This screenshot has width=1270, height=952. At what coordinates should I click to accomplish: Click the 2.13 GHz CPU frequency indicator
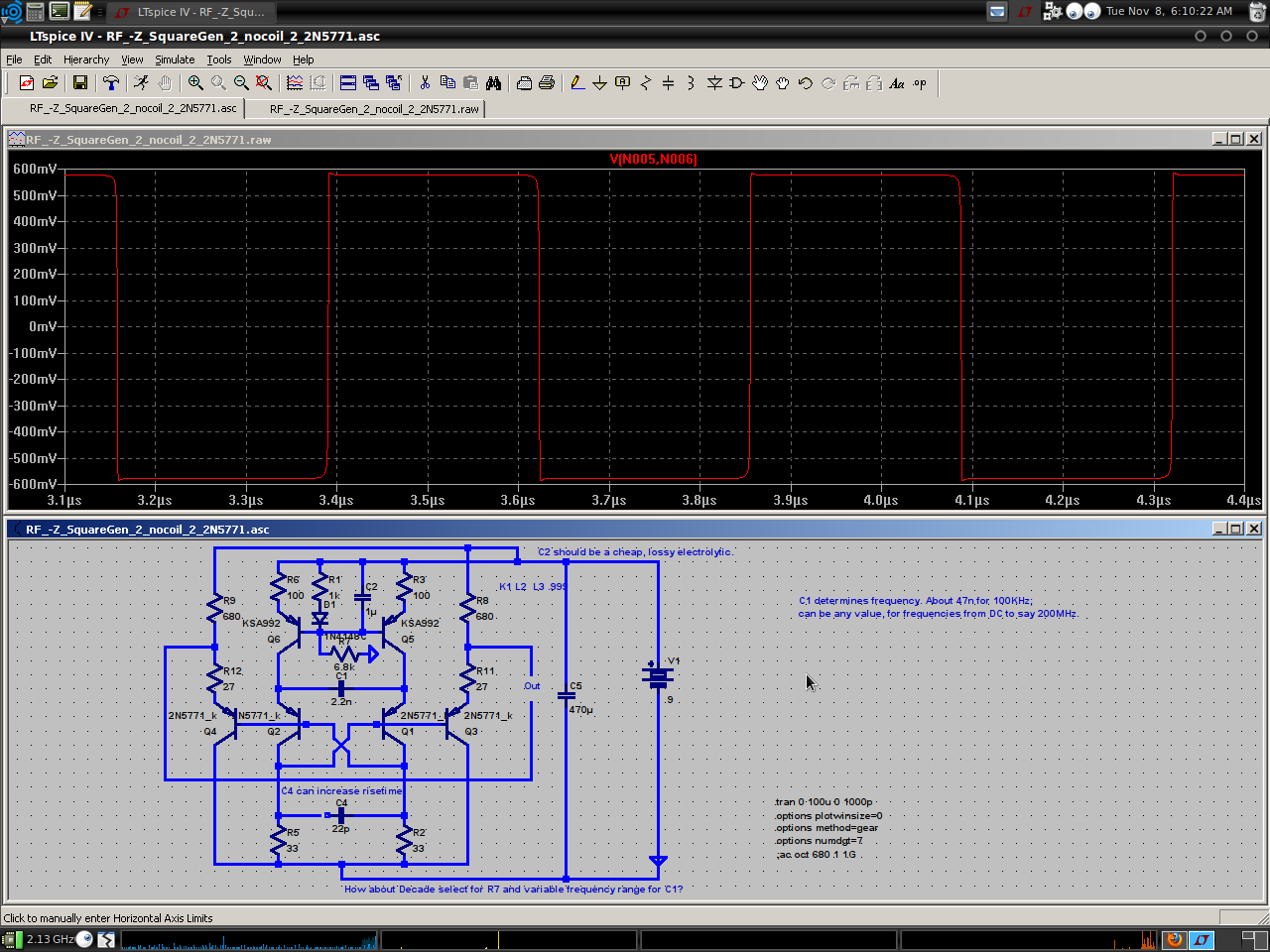tap(50, 939)
